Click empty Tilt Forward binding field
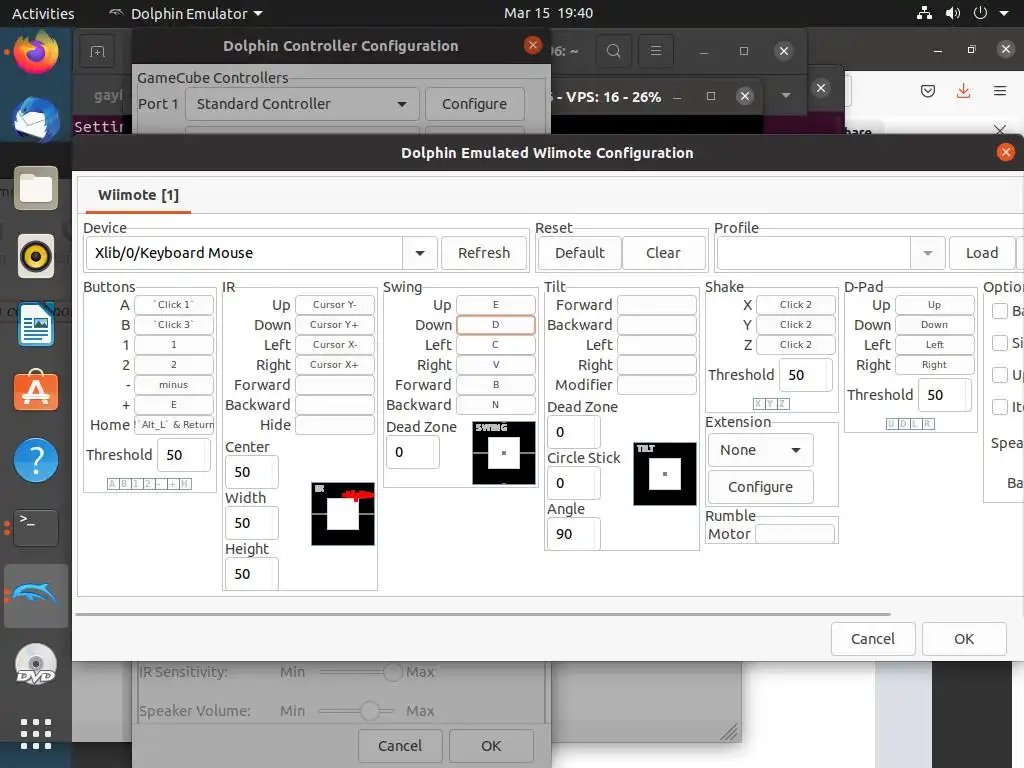 [657, 304]
